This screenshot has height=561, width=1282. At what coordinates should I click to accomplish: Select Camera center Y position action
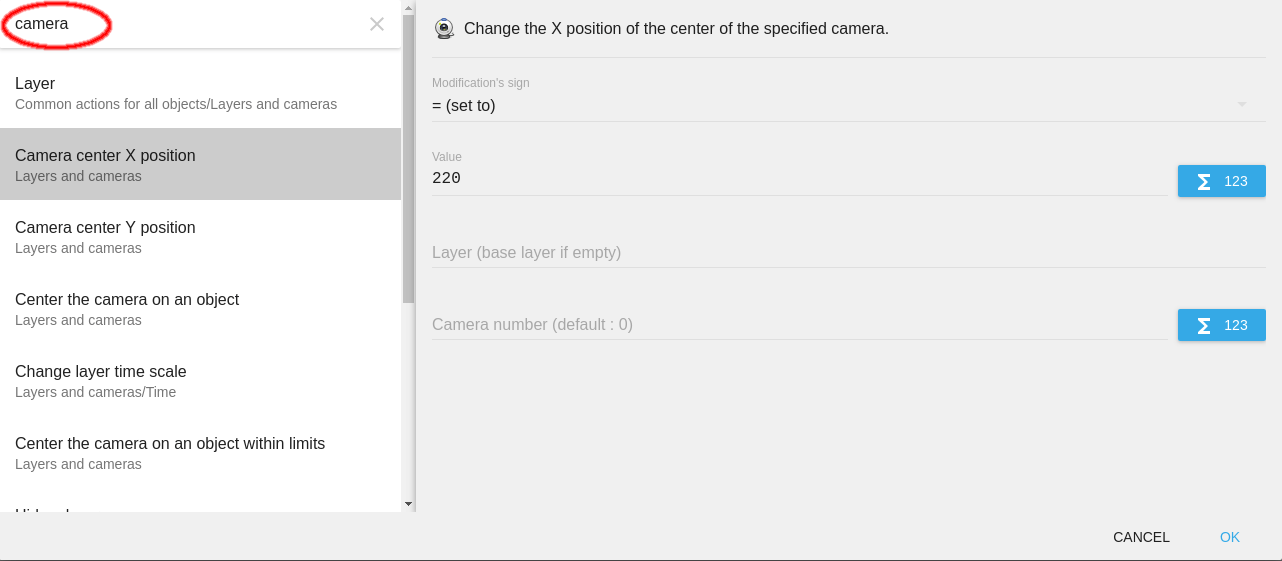(200, 236)
